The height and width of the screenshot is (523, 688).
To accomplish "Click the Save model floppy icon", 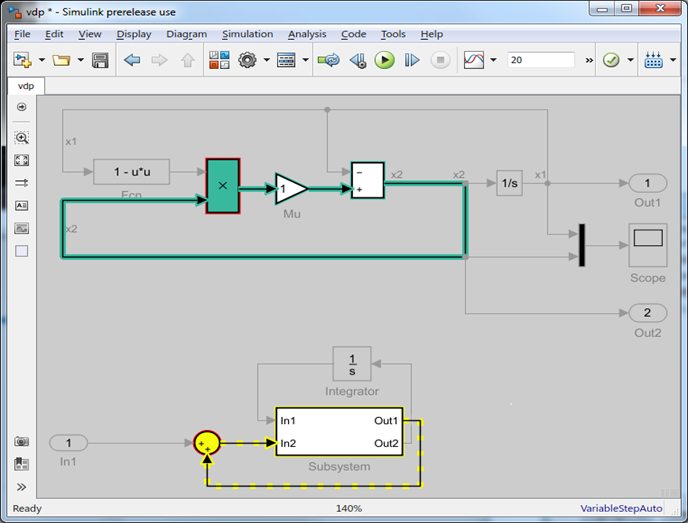I will 100,60.
